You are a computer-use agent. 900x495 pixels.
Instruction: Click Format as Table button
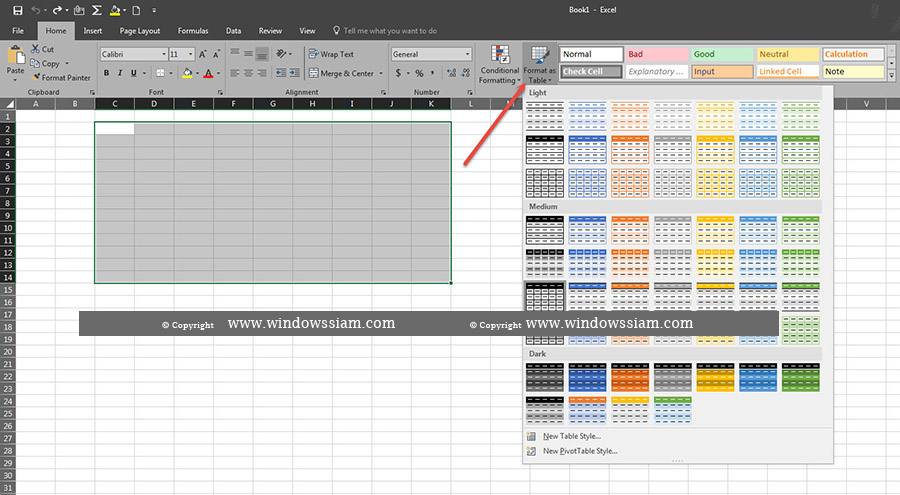[540, 64]
